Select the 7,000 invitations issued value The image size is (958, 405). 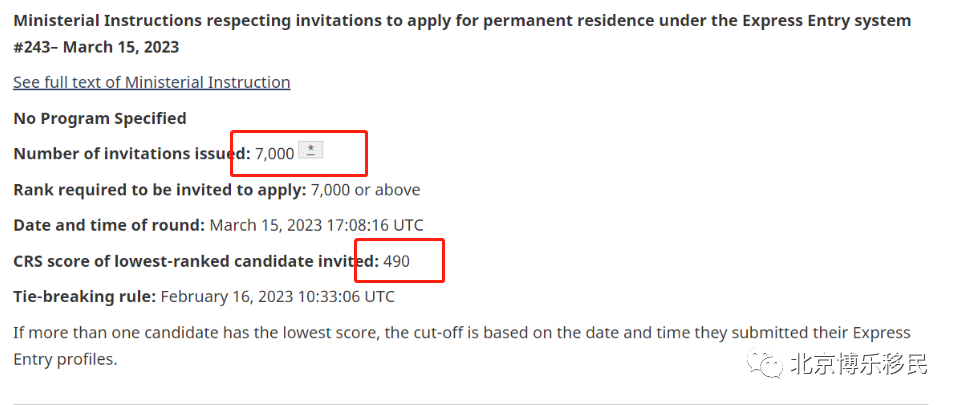(274, 153)
